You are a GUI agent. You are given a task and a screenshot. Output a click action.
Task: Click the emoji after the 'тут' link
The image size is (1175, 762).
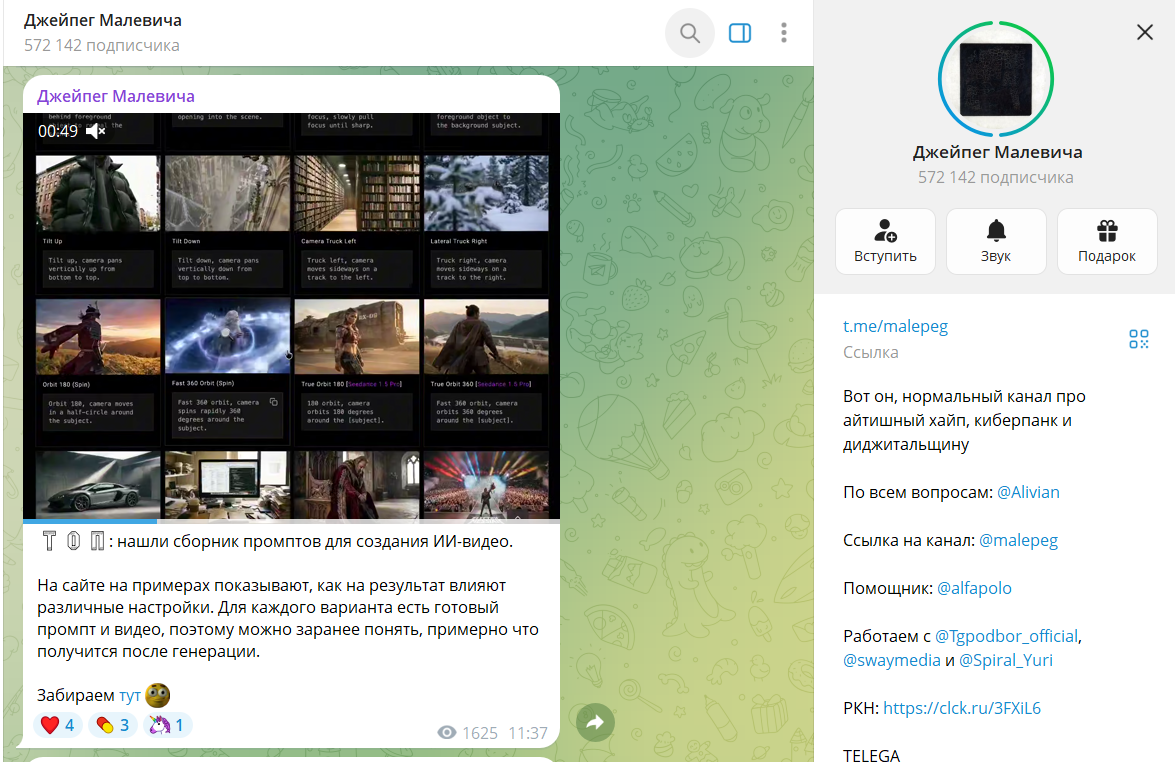(x=157, y=695)
